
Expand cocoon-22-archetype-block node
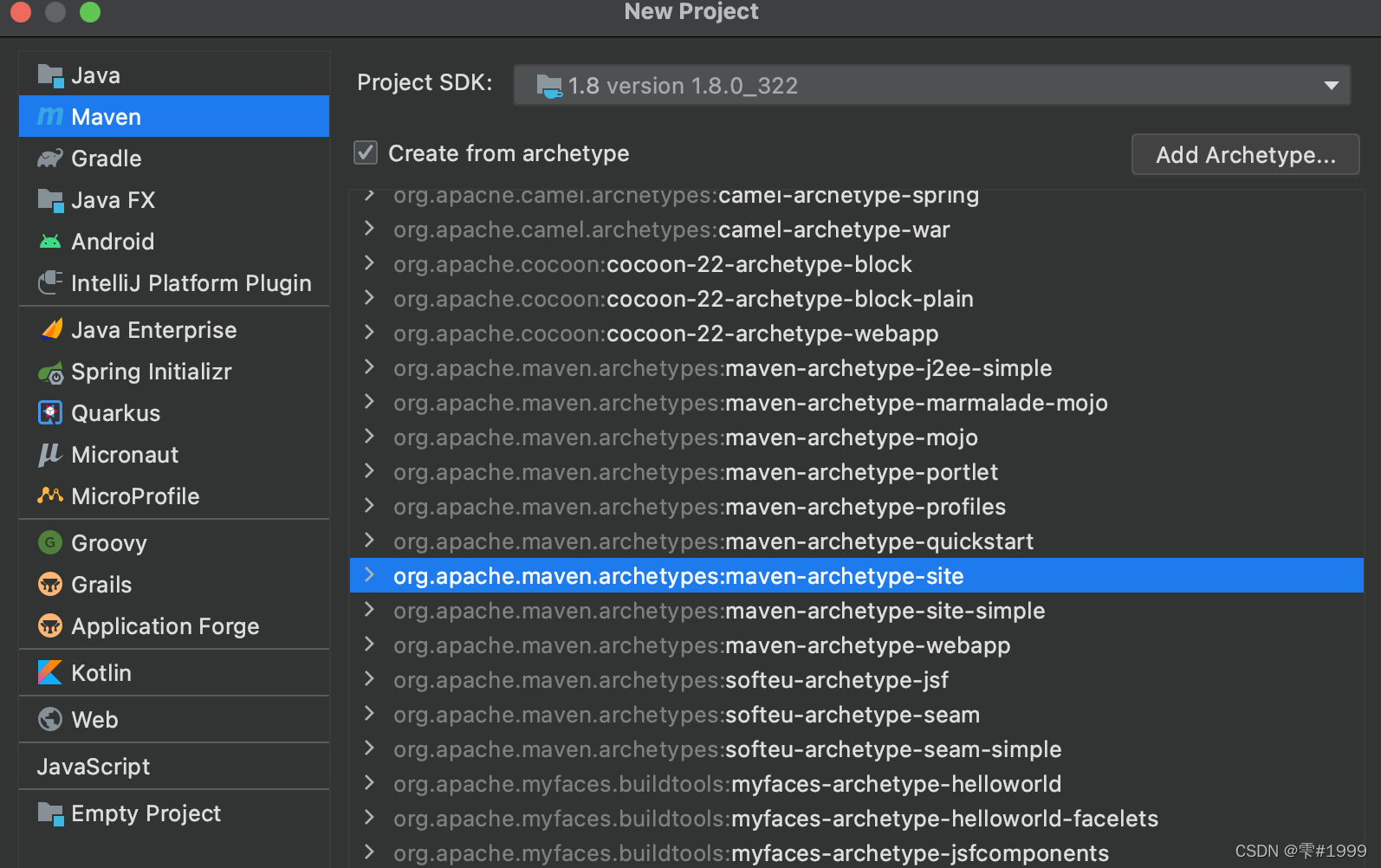click(369, 262)
